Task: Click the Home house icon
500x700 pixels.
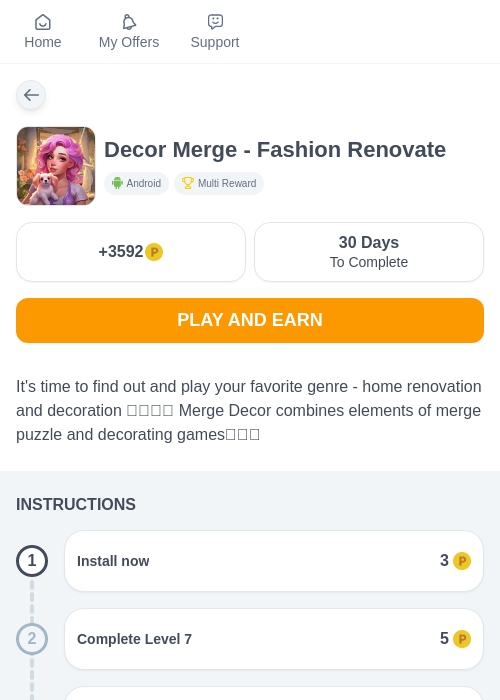Action: coord(43,22)
